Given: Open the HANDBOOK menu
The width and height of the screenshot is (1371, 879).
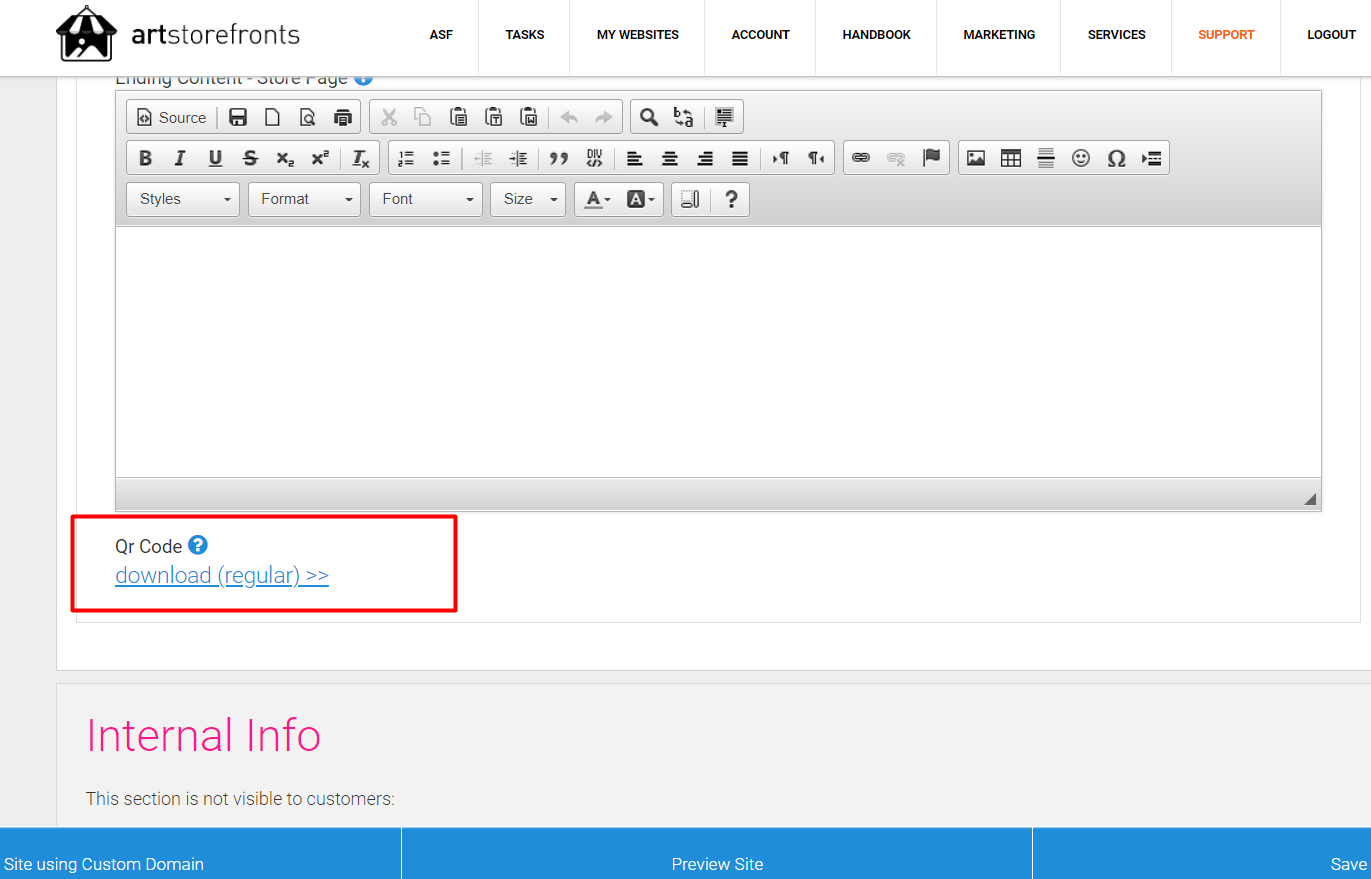Looking at the screenshot, I should (876, 35).
